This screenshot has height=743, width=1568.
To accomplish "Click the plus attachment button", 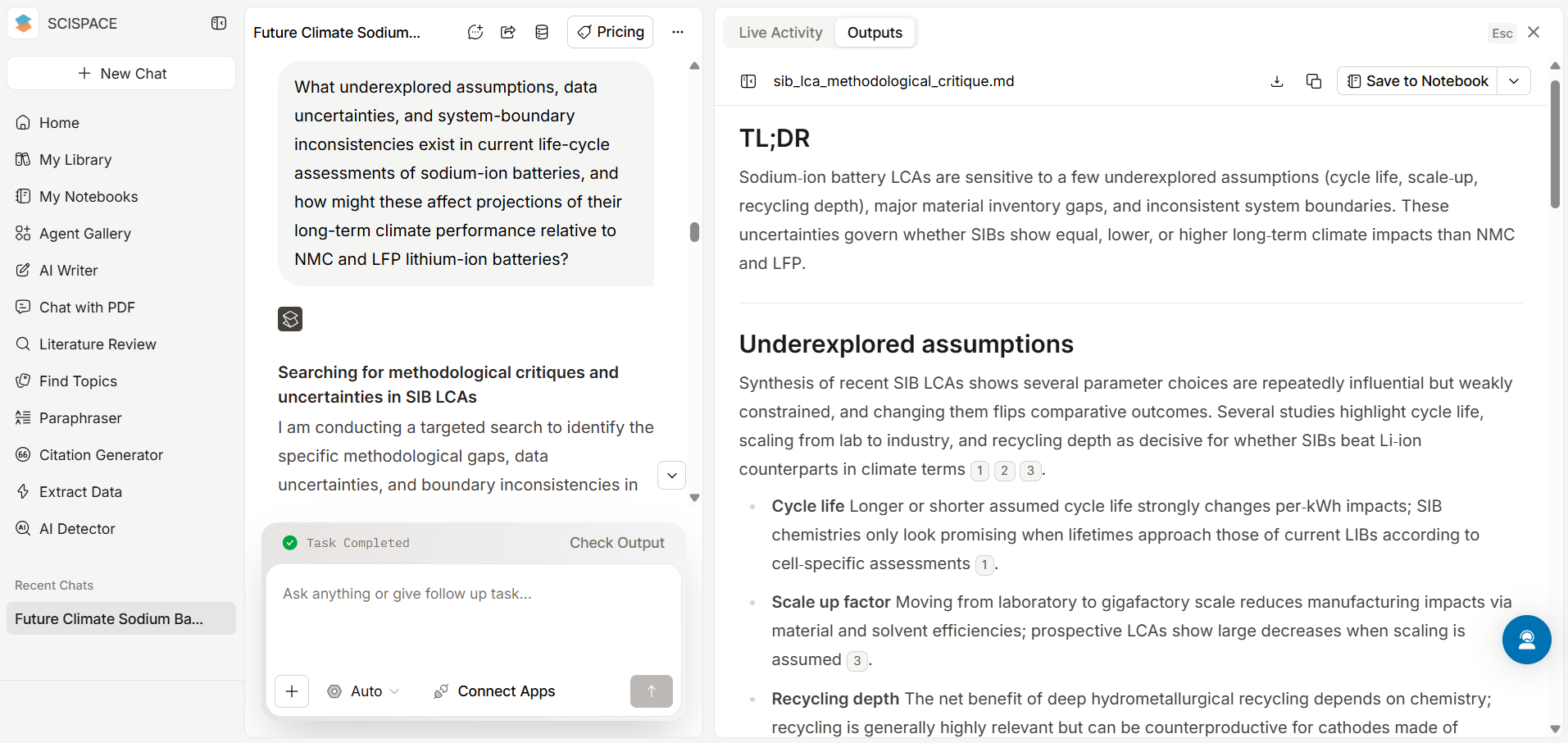I will point(292,691).
